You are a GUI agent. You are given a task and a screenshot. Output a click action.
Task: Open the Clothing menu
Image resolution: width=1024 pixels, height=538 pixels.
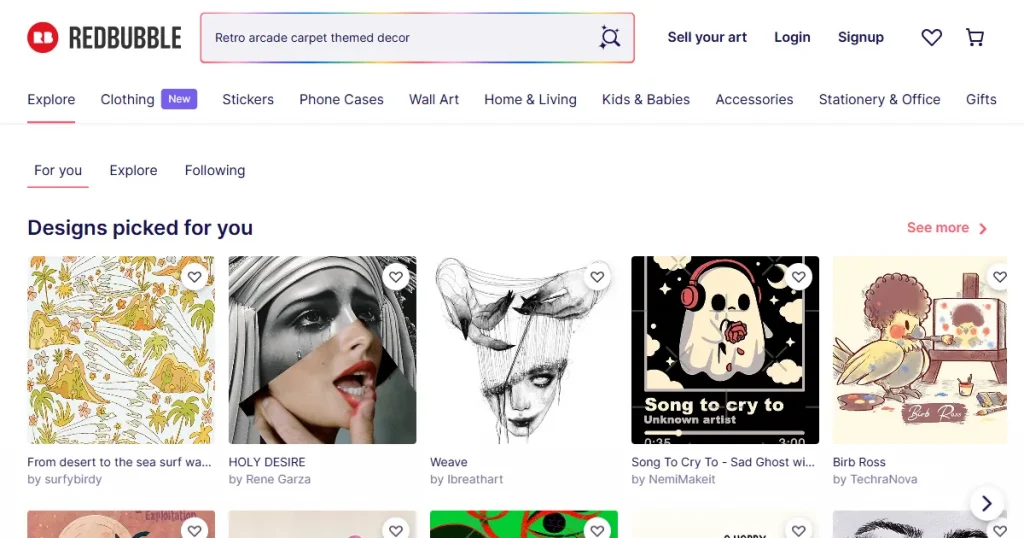pyautogui.click(x=127, y=99)
